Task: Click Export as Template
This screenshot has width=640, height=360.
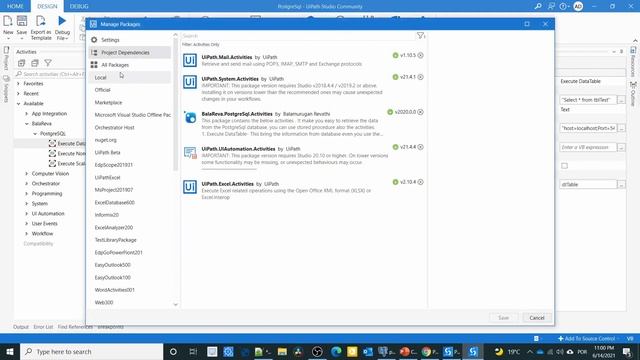Action: pyautogui.click(x=41, y=27)
